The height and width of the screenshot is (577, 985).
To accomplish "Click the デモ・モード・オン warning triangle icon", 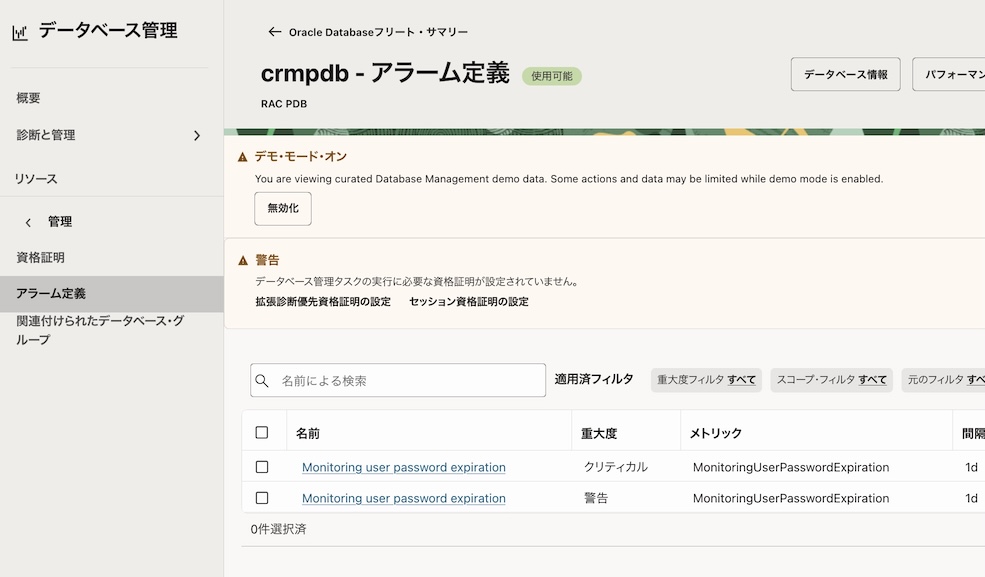I will (x=242, y=157).
